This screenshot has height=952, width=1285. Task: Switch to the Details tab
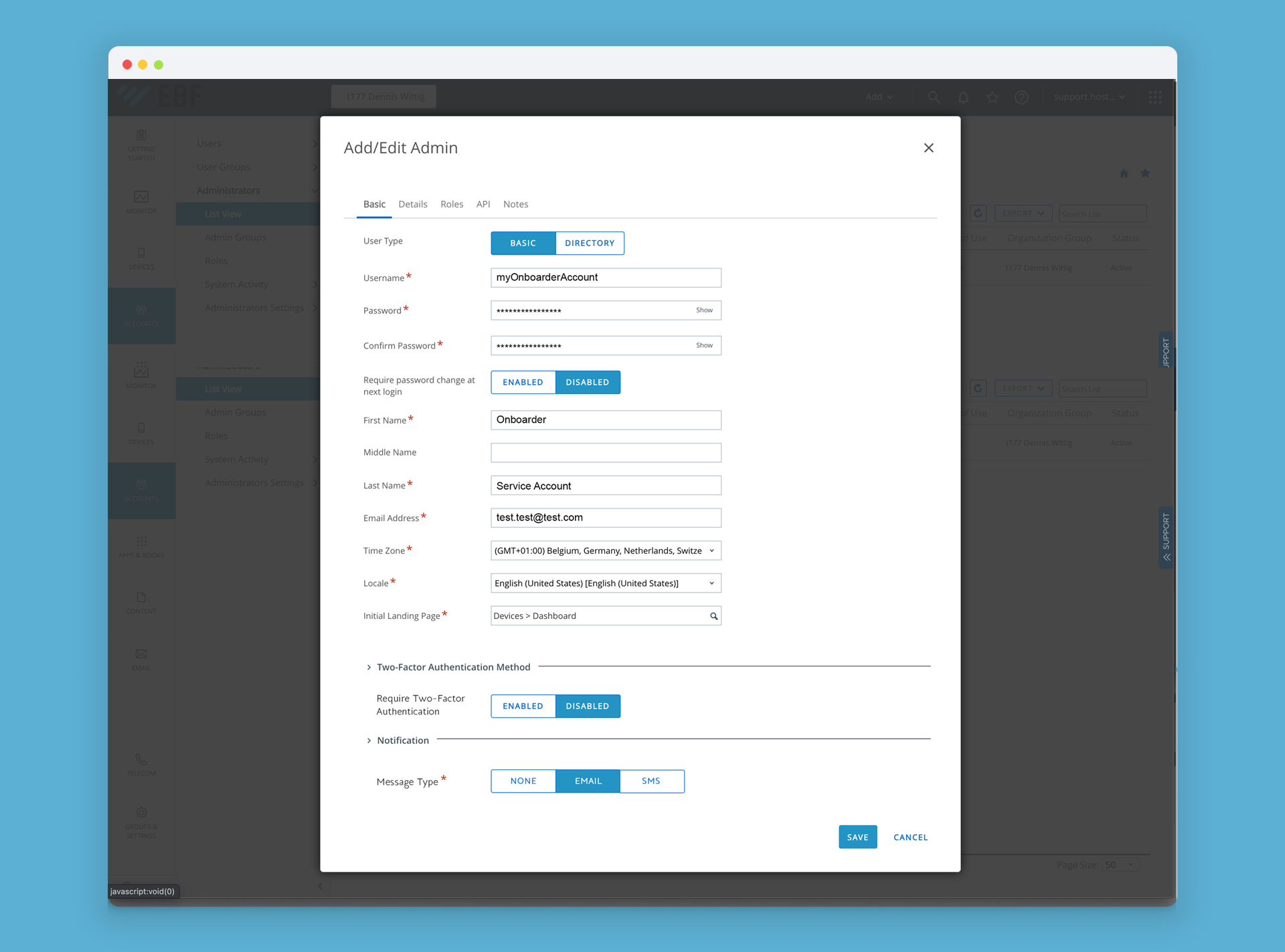(413, 204)
